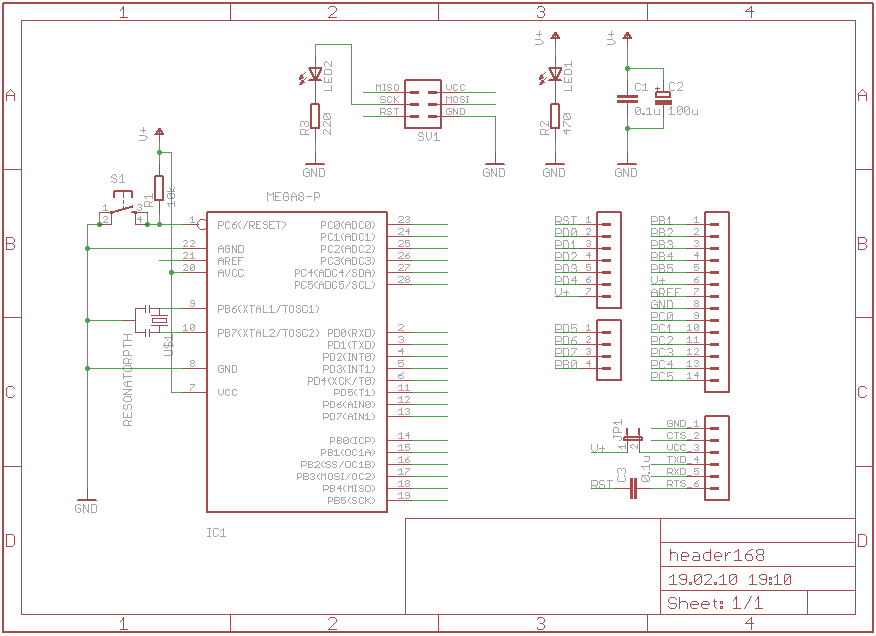Click the JP1 jumper symbol
Screen dimensions: 876x636
tap(632, 437)
